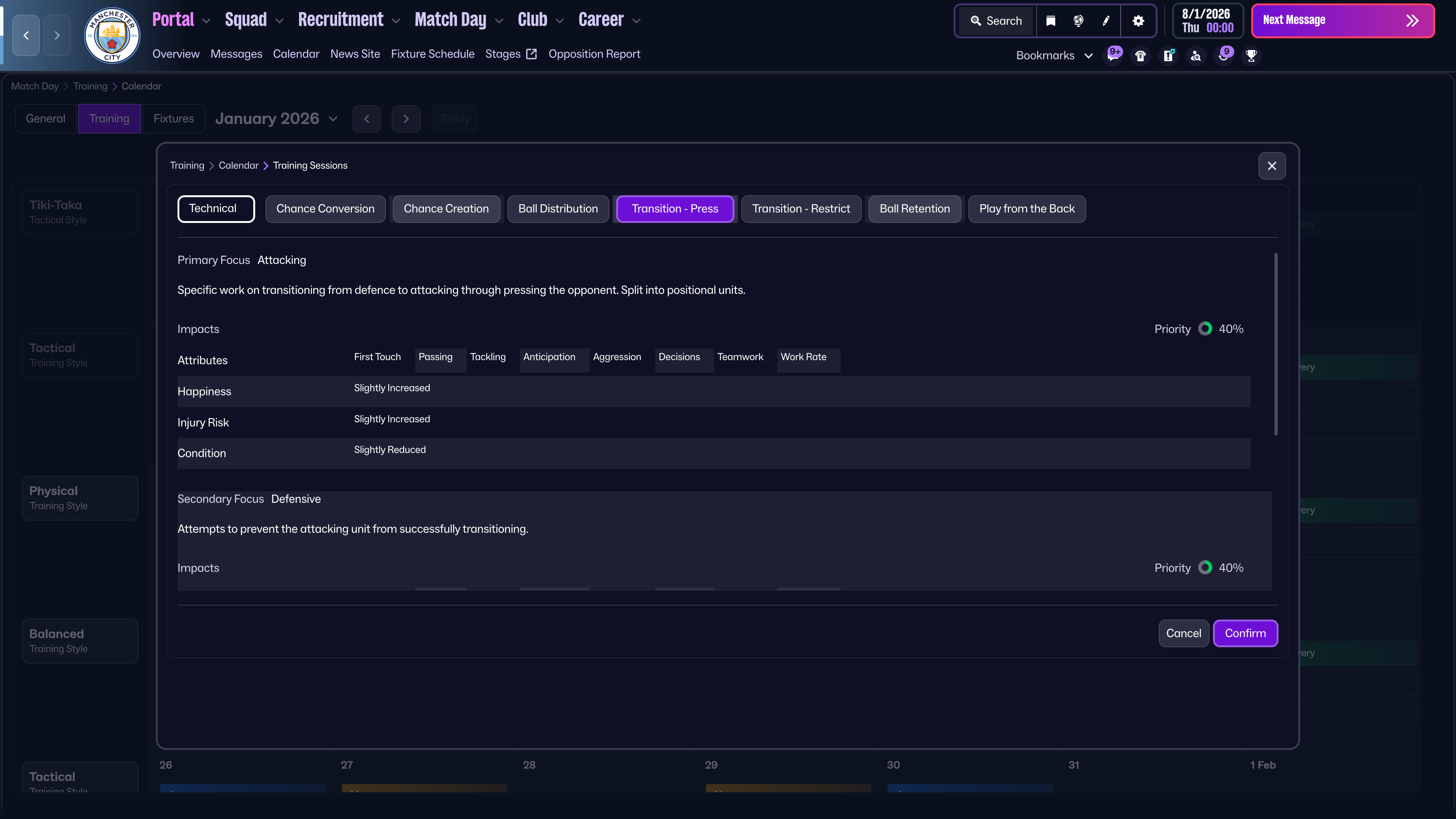Click the Manchester City club badge
The width and height of the screenshot is (1456, 819).
tap(112, 35)
